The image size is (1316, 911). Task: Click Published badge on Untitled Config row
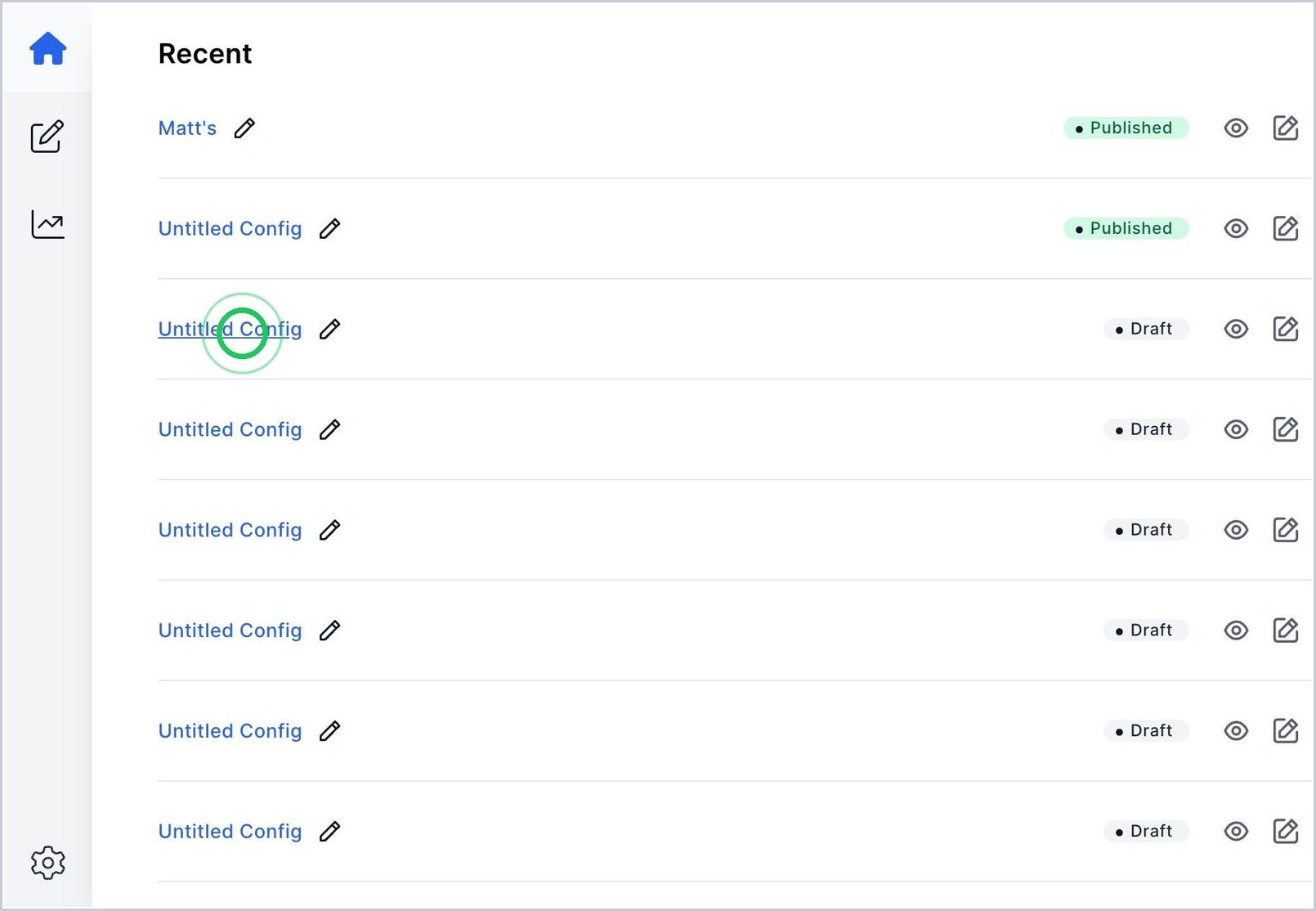(1126, 229)
